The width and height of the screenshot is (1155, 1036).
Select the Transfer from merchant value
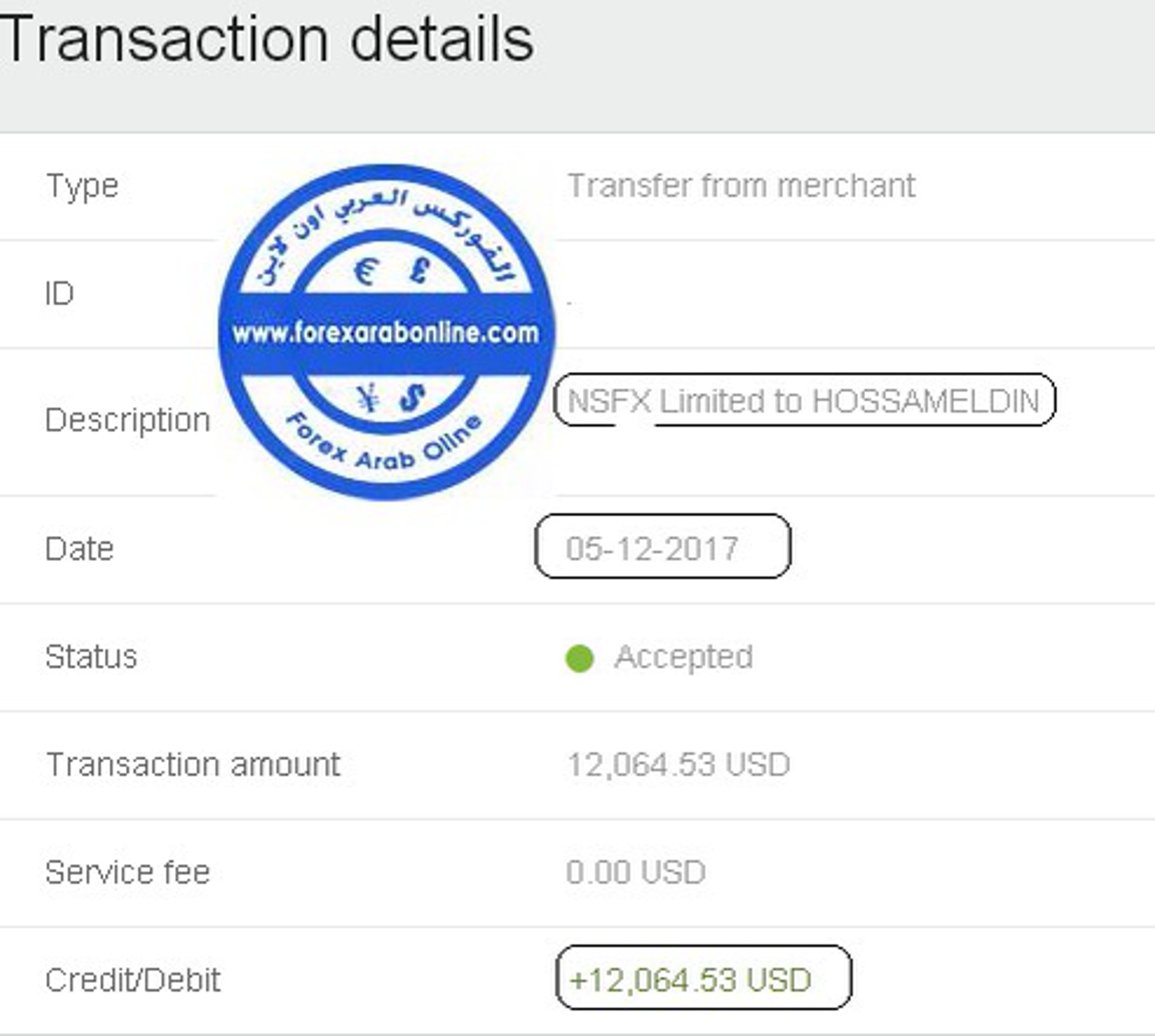(741, 185)
